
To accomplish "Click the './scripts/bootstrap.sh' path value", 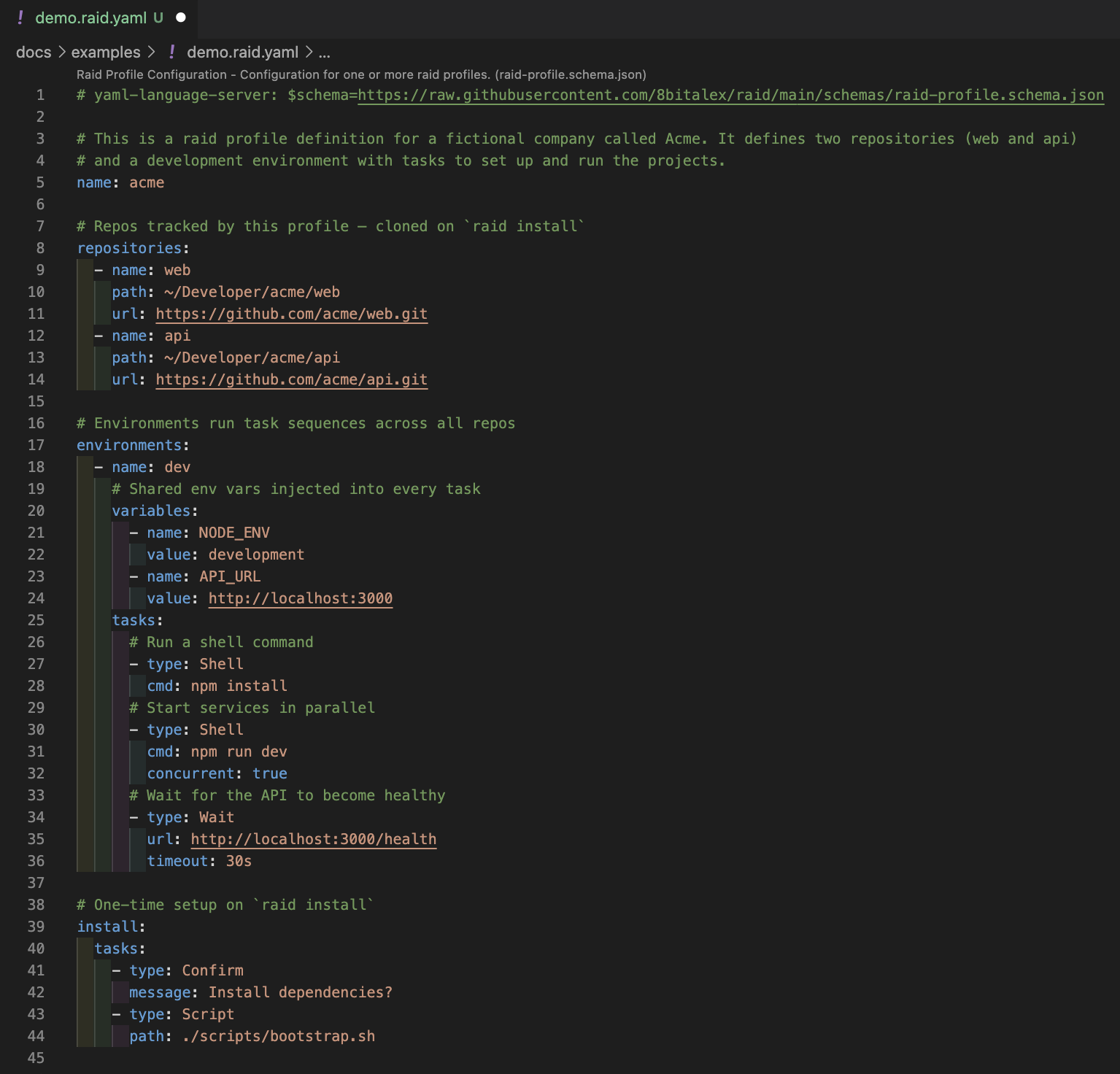I will pos(279,1037).
